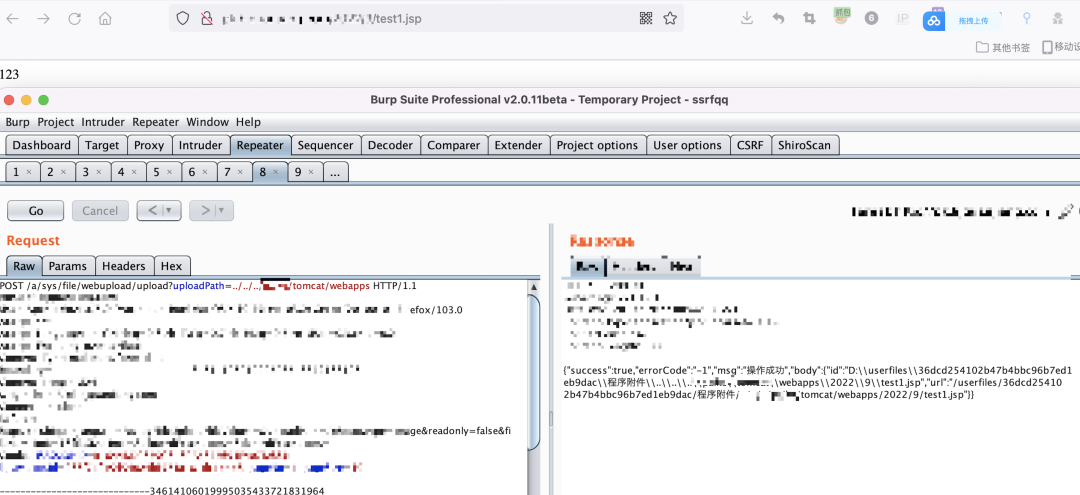Select Repeater request tab 2
The image size is (1080, 495).
tap(58, 172)
